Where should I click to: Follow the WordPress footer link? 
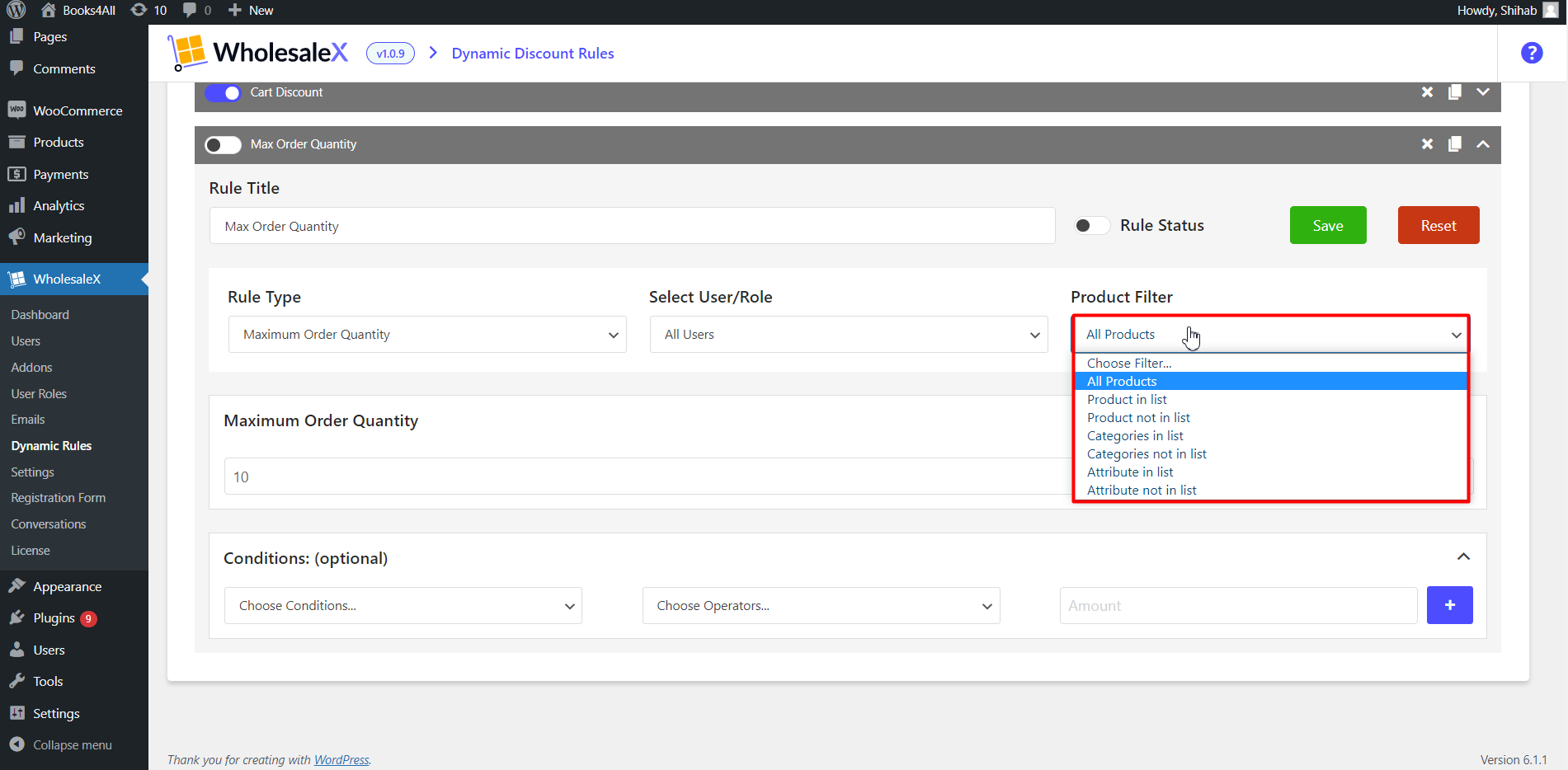(x=341, y=759)
